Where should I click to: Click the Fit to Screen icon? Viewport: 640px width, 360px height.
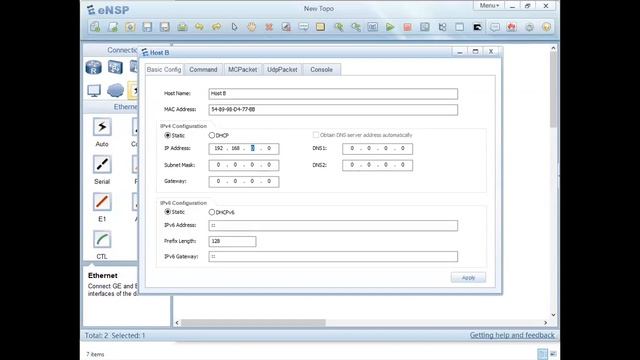(373, 27)
